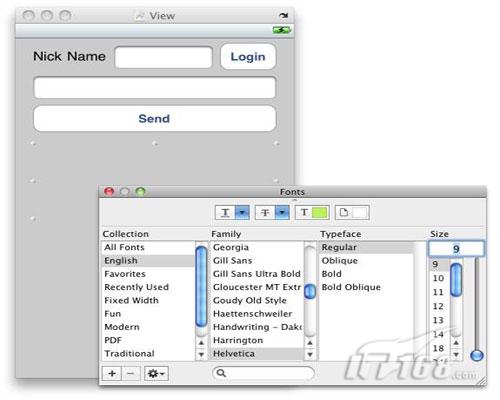The height and width of the screenshot is (400, 500).
Task: Select Goudy Old Style family
Action: (257, 300)
